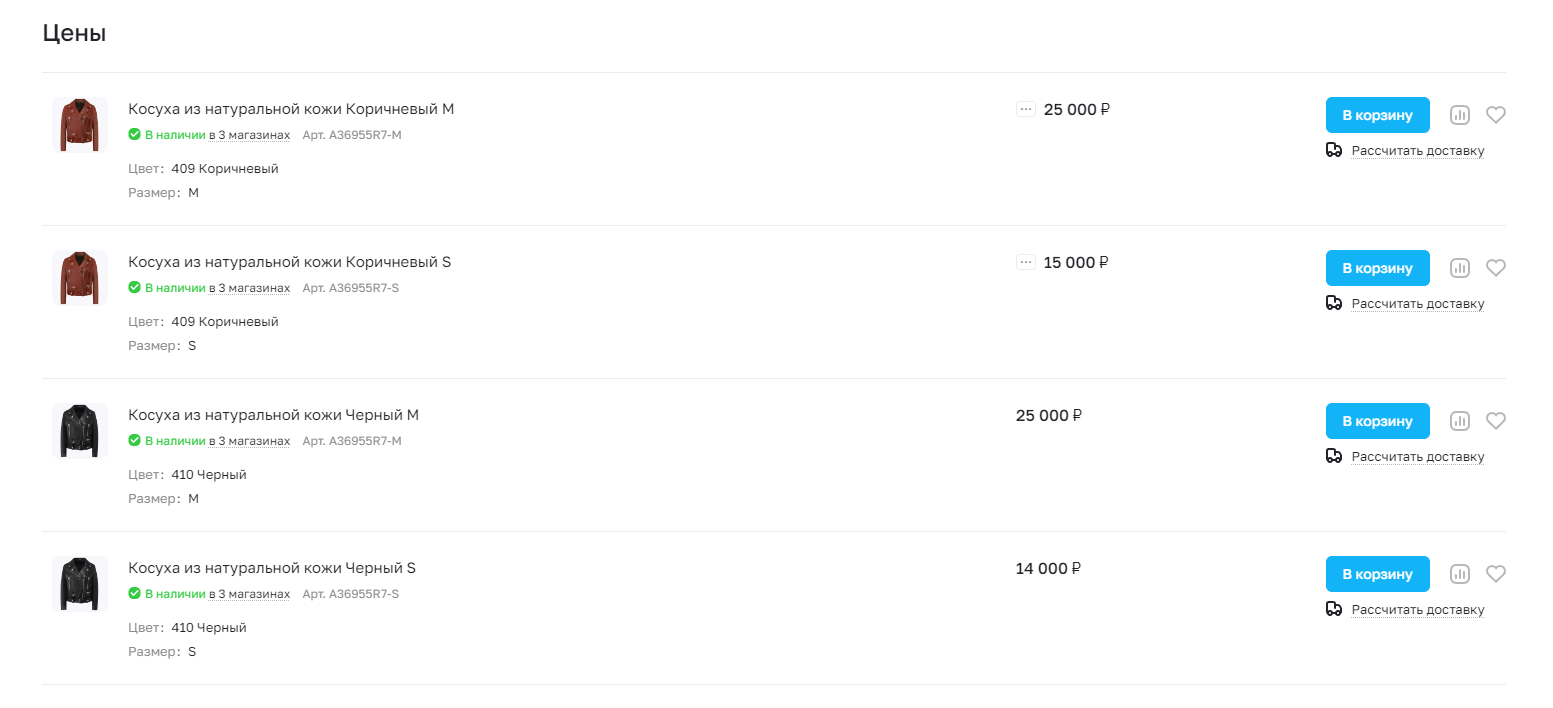Viewport: 1553px width, 708px height.
Task: Favorite the black M jacket heart icon
Action: coord(1495,421)
